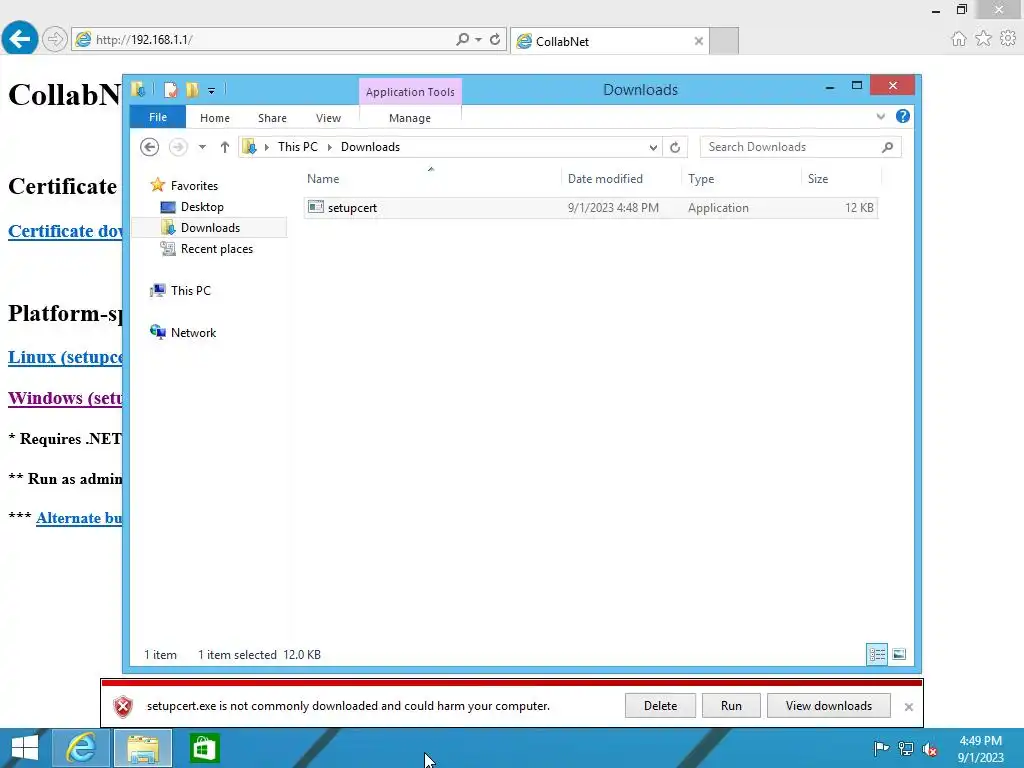
Task: Click the search magnifier in IE address bar
Action: 462,39
